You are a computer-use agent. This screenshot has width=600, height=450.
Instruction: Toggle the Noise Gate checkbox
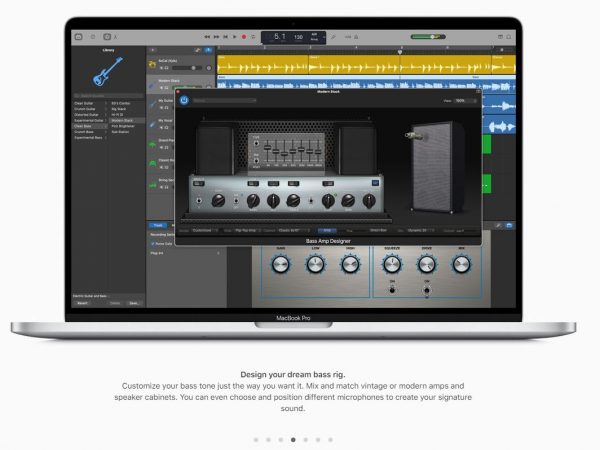coord(153,244)
